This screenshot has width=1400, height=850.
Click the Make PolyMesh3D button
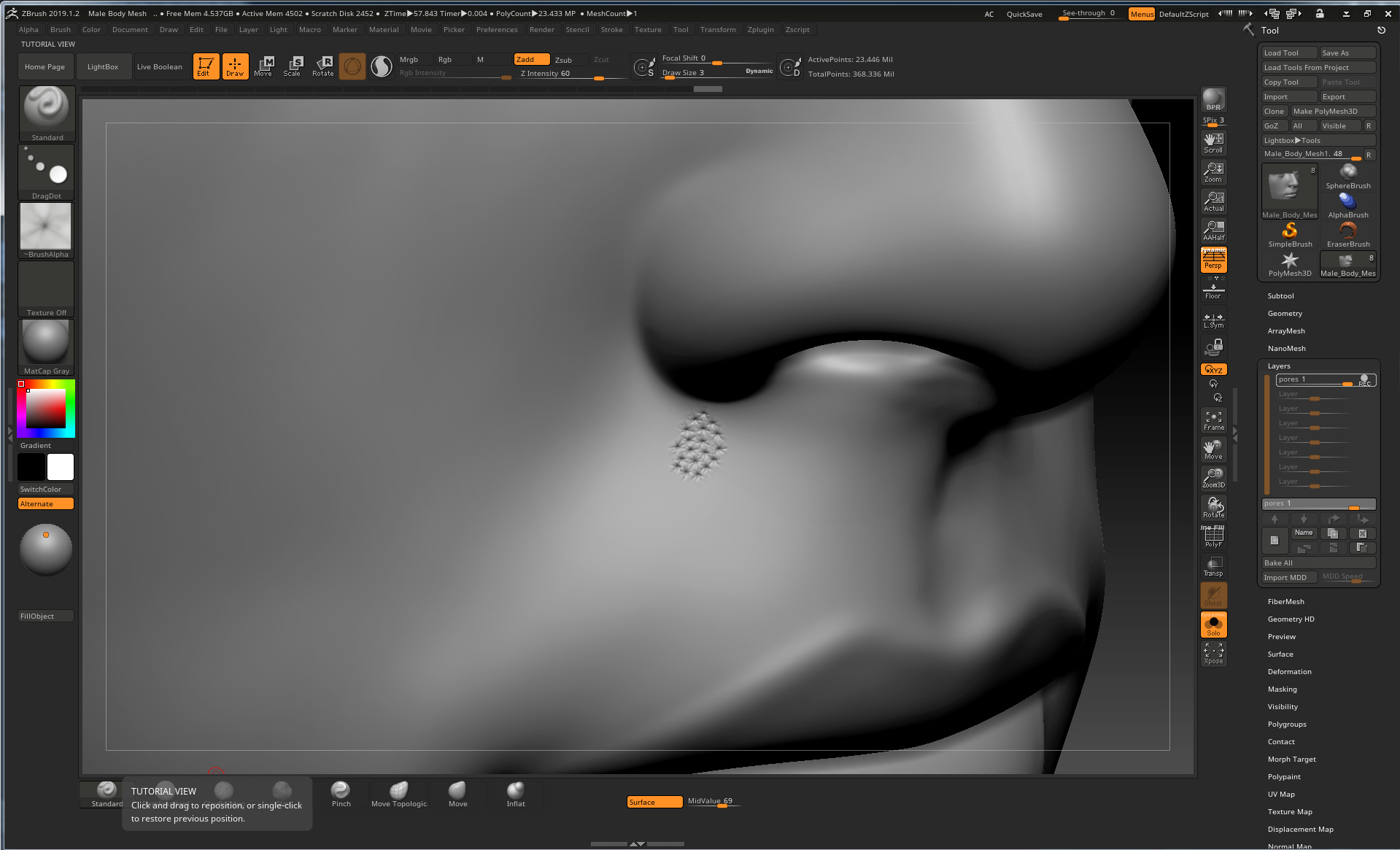coord(1332,112)
